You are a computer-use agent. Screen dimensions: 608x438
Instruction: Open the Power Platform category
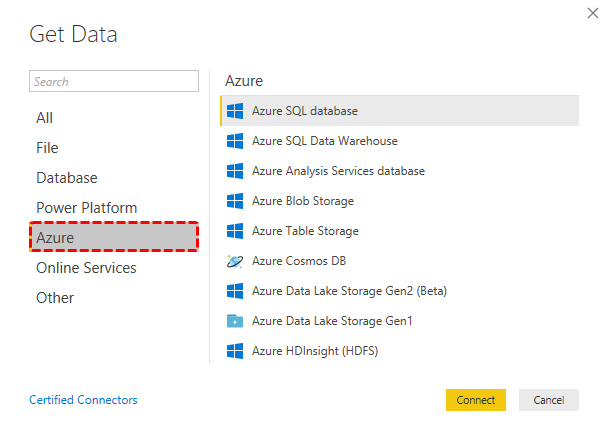click(x=86, y=208)
